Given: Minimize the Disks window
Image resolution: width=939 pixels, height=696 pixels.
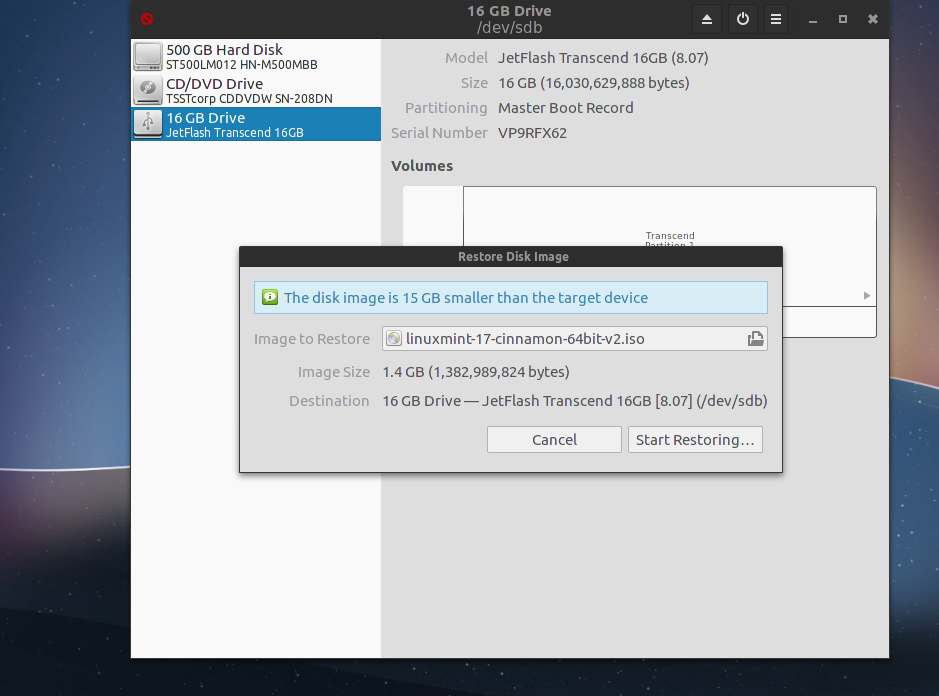Looking at the screenshot, I should pyautogui.click(x=813, y=20).
